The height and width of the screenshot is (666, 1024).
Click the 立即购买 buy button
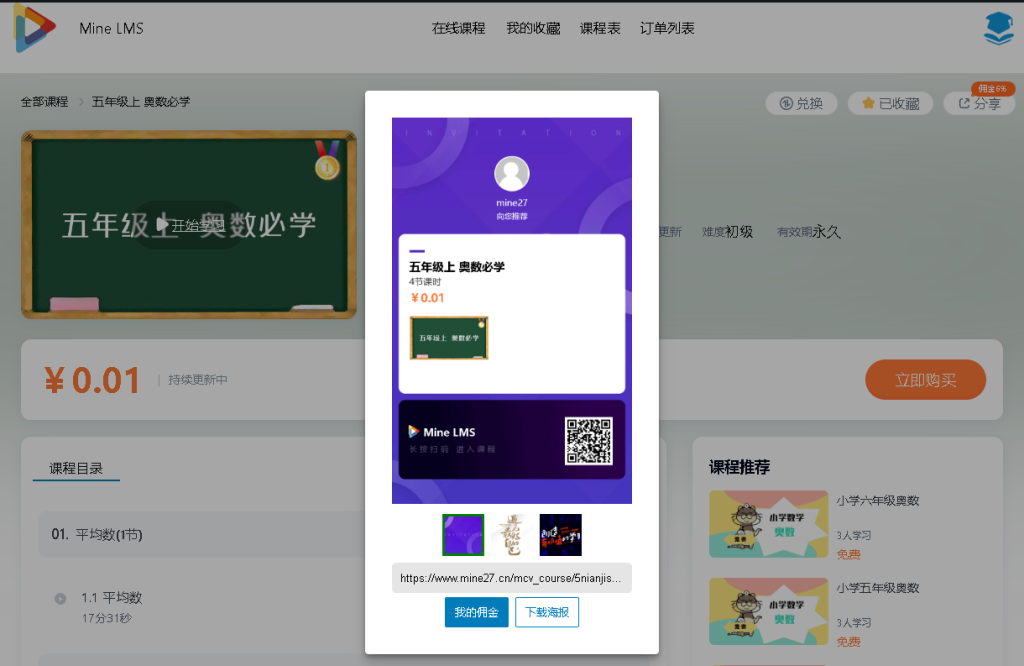[x=925, y=379]
